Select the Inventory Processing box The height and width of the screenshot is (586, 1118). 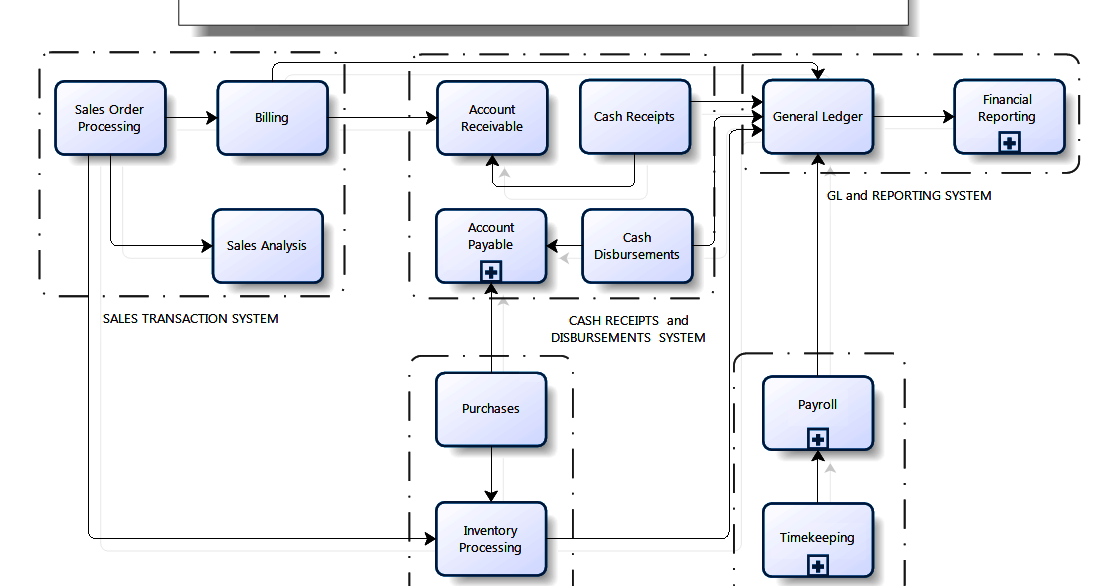(491, 539)
